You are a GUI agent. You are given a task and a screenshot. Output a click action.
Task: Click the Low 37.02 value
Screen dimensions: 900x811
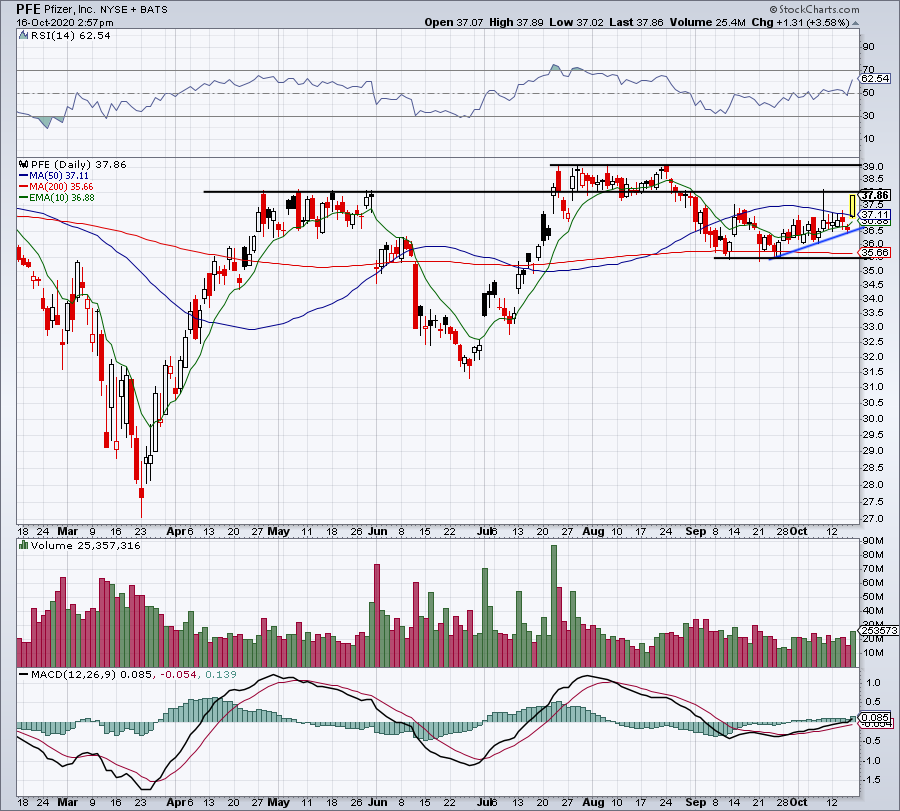577,22
